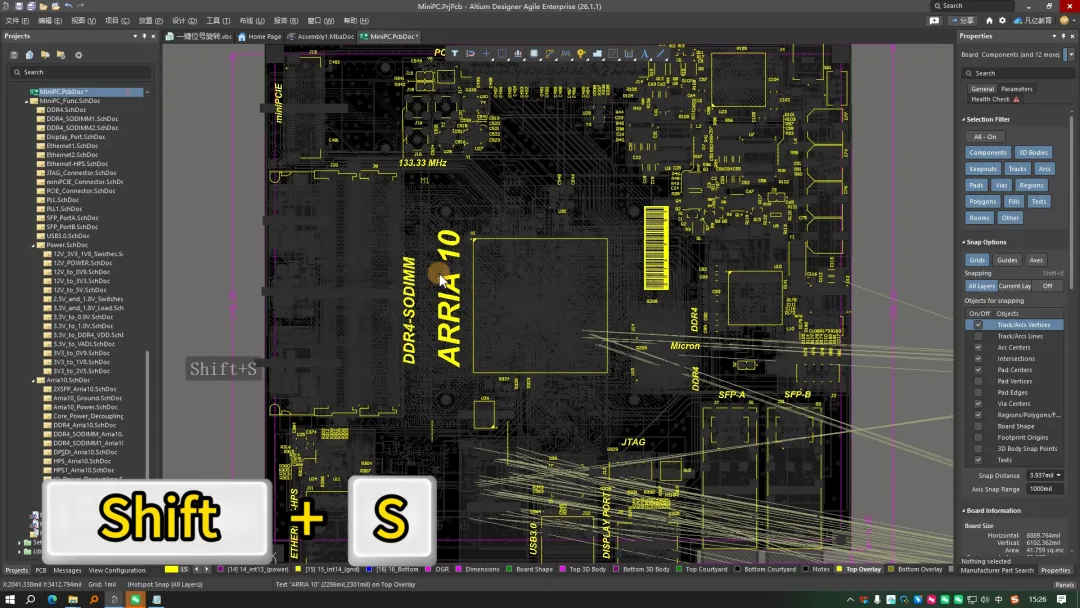Click the compile project icon in Projects panel
1080x608 pixels.
(30, 55)
